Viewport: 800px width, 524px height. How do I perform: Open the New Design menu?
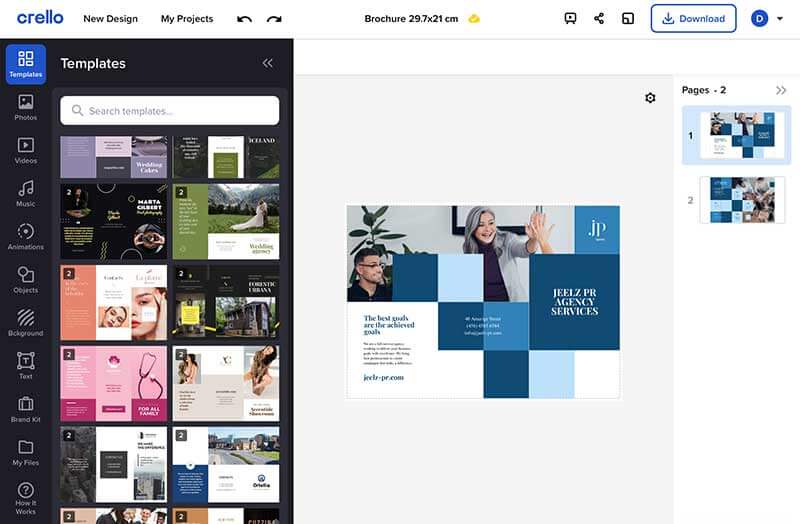coord(110,19)
